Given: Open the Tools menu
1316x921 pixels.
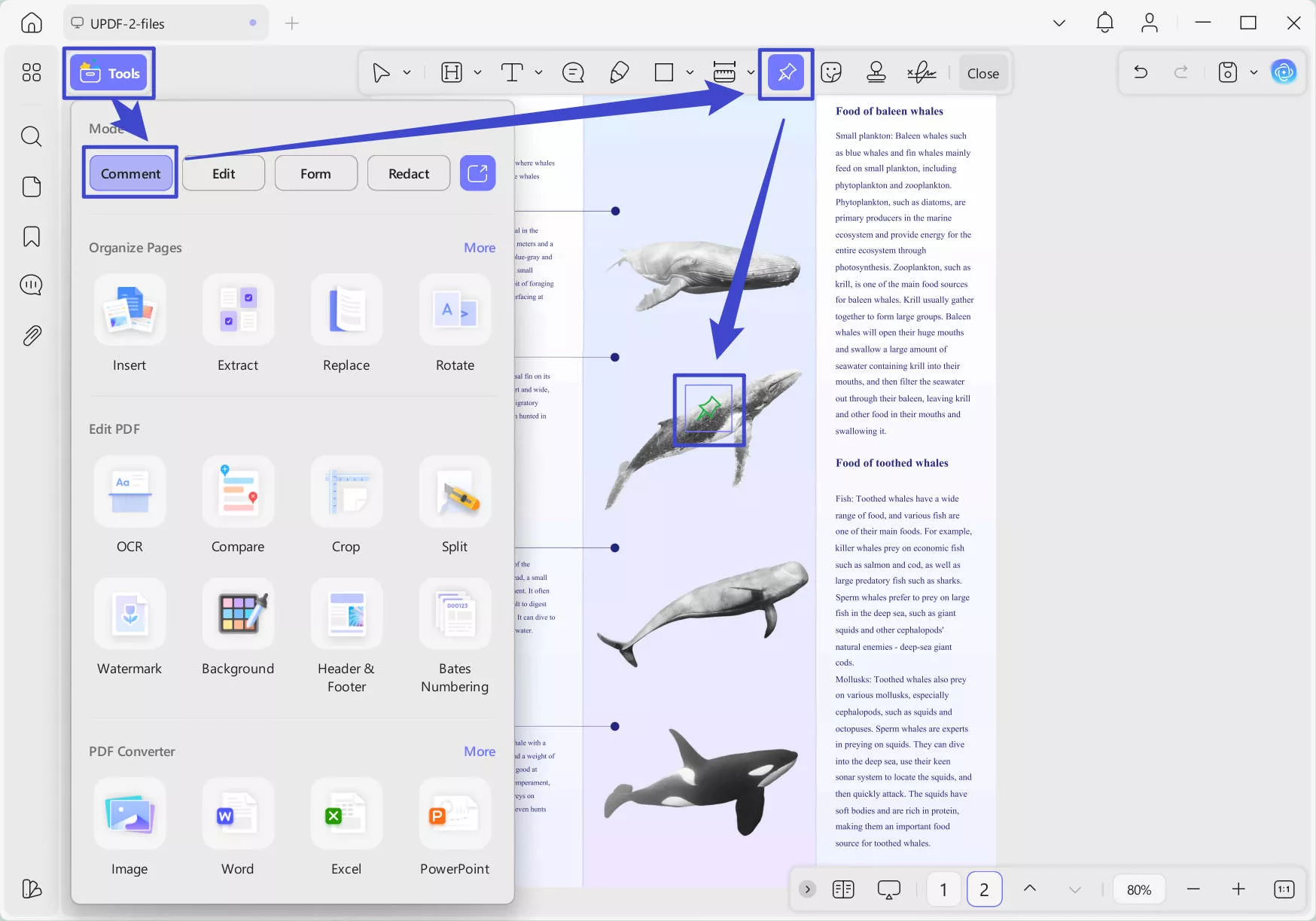Looking at the screenshot, I should coord(108,72).
